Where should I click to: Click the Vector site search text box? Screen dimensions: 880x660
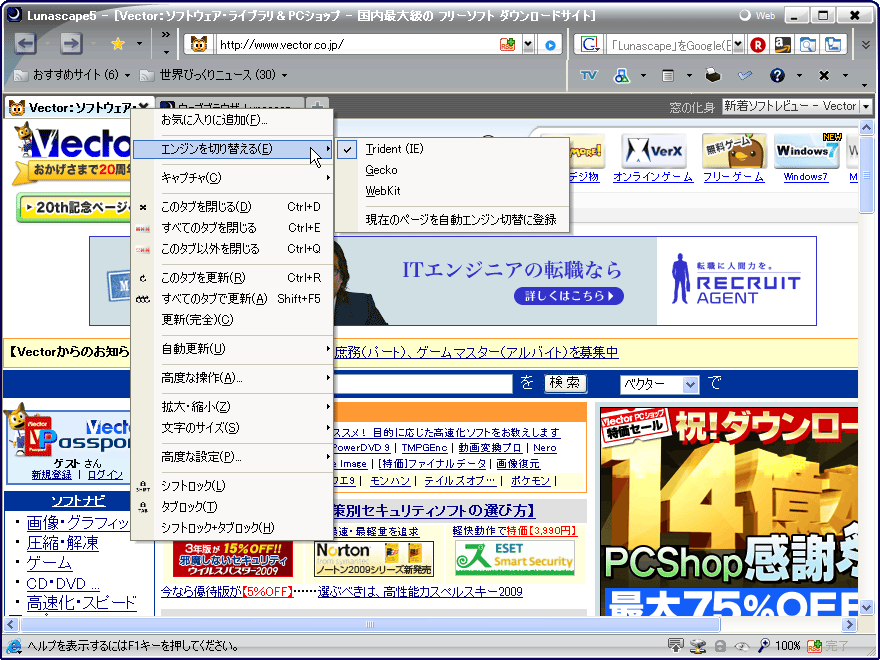[x=423, y=384]
